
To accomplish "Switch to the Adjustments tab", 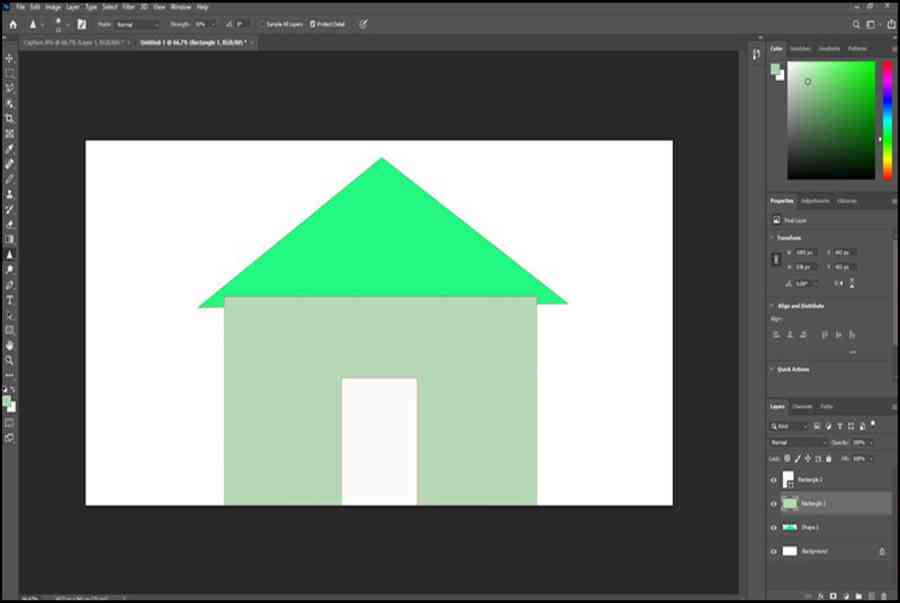I will 815,201.
